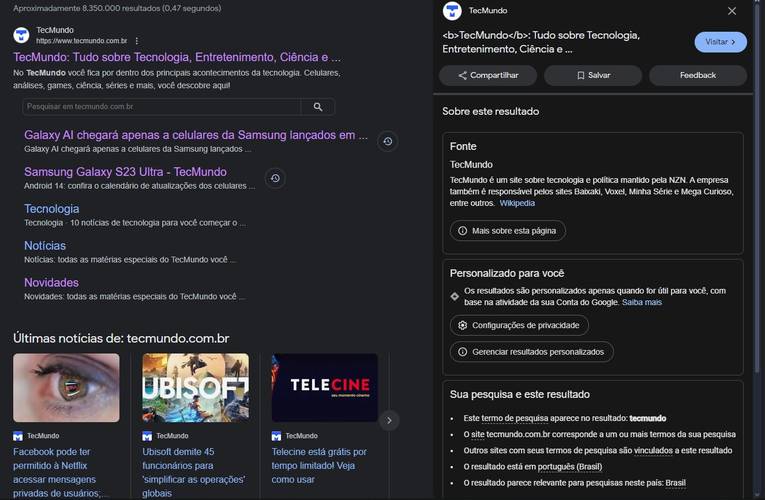Click the Sobre este resultado heading
The width and height of the screenshot is (765, 500).
click(491, 112)
